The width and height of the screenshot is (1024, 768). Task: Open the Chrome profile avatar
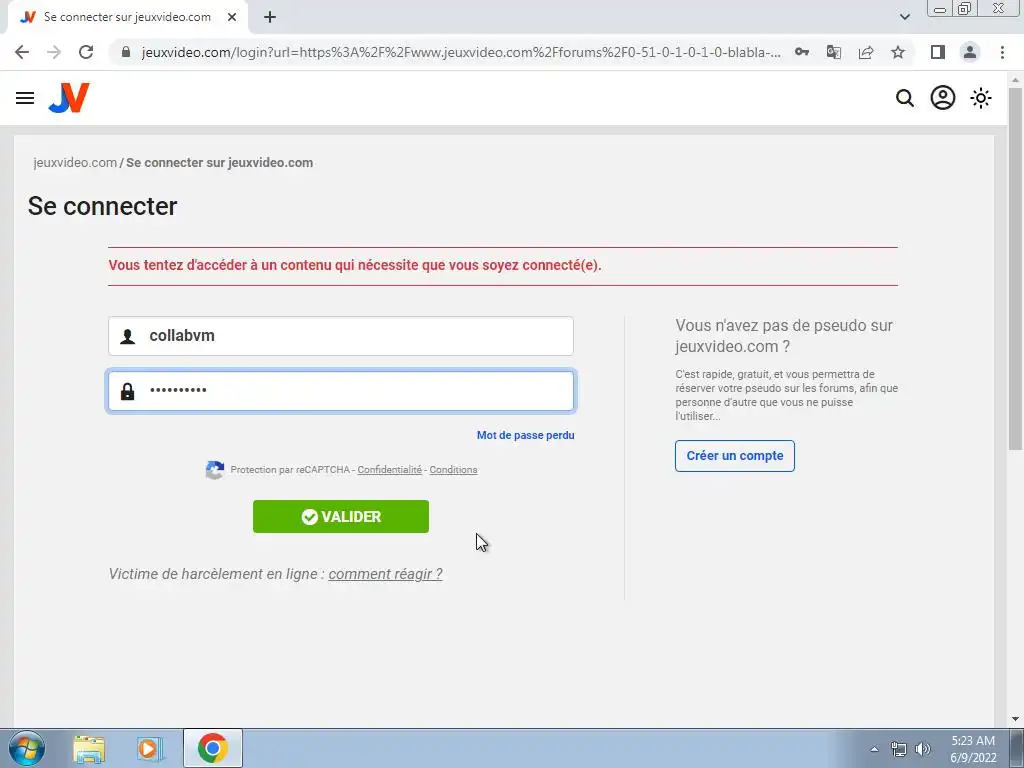point(970,52)
